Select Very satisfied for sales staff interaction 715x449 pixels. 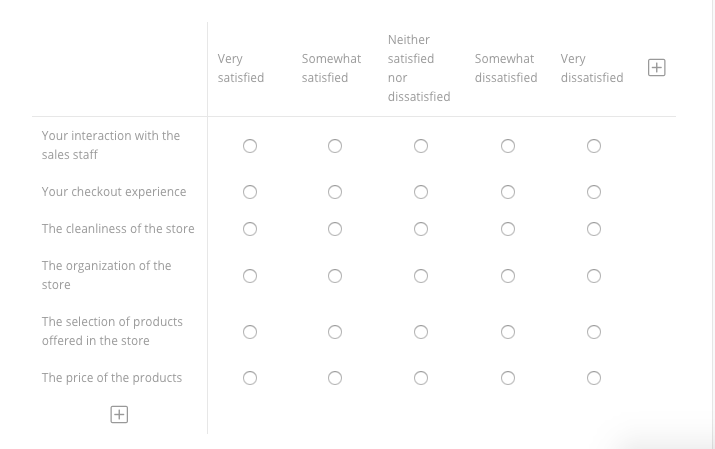click(x=250, y=146)
